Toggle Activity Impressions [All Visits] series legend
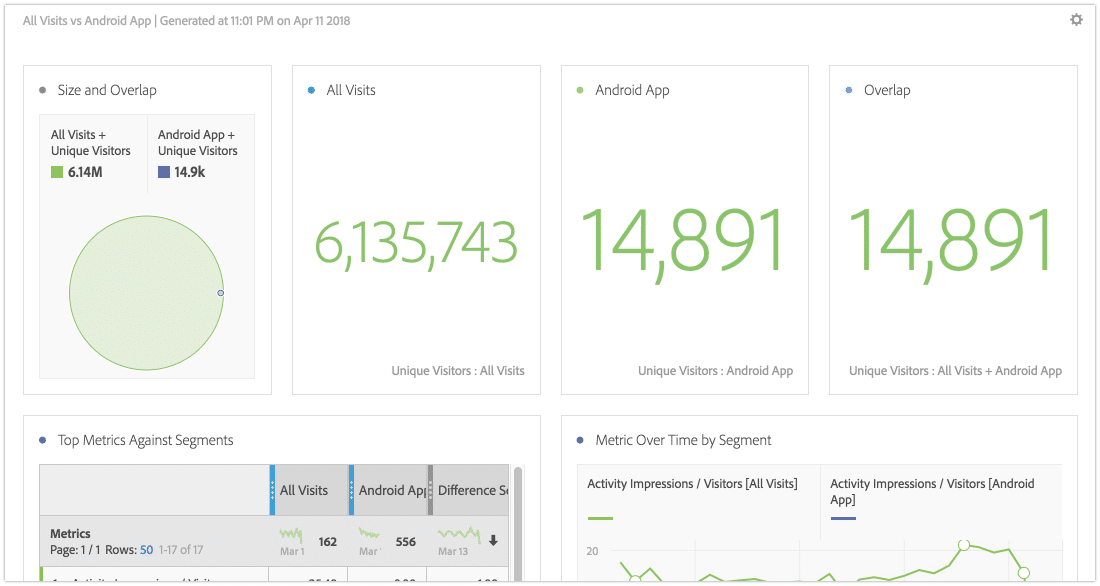This screenshot has height=586, width=1100. coord(692,484)
